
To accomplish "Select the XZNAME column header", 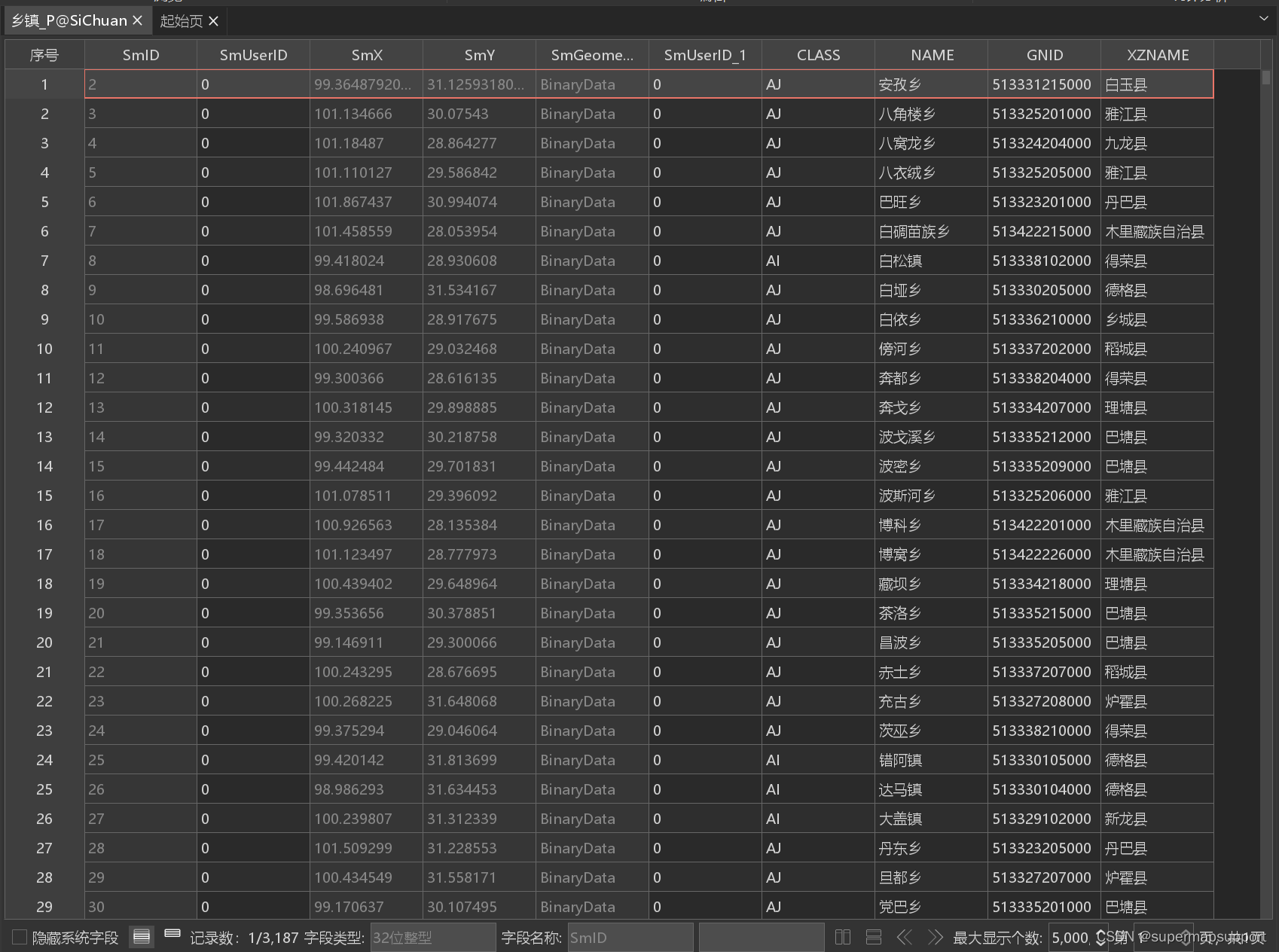I will point(1158,55).
